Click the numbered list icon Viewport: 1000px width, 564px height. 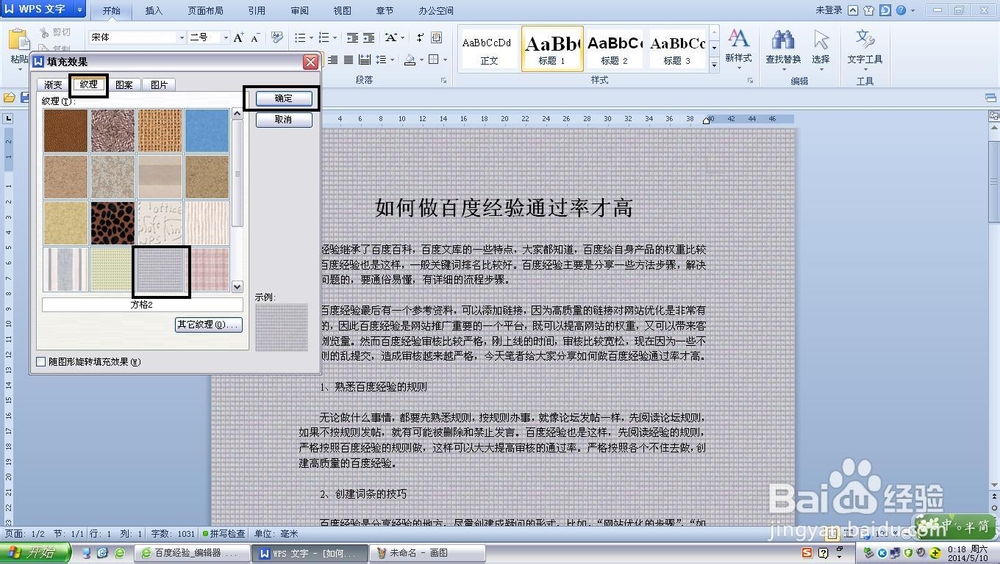click(x=323, y=38)
